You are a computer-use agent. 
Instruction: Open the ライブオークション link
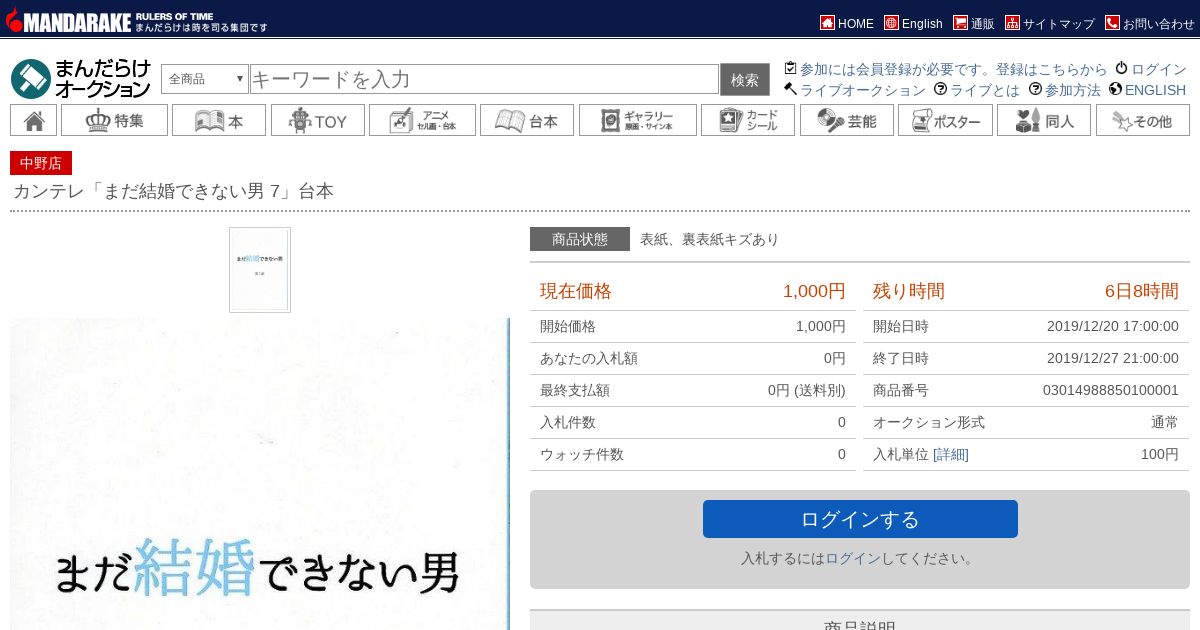coord(855,90)
